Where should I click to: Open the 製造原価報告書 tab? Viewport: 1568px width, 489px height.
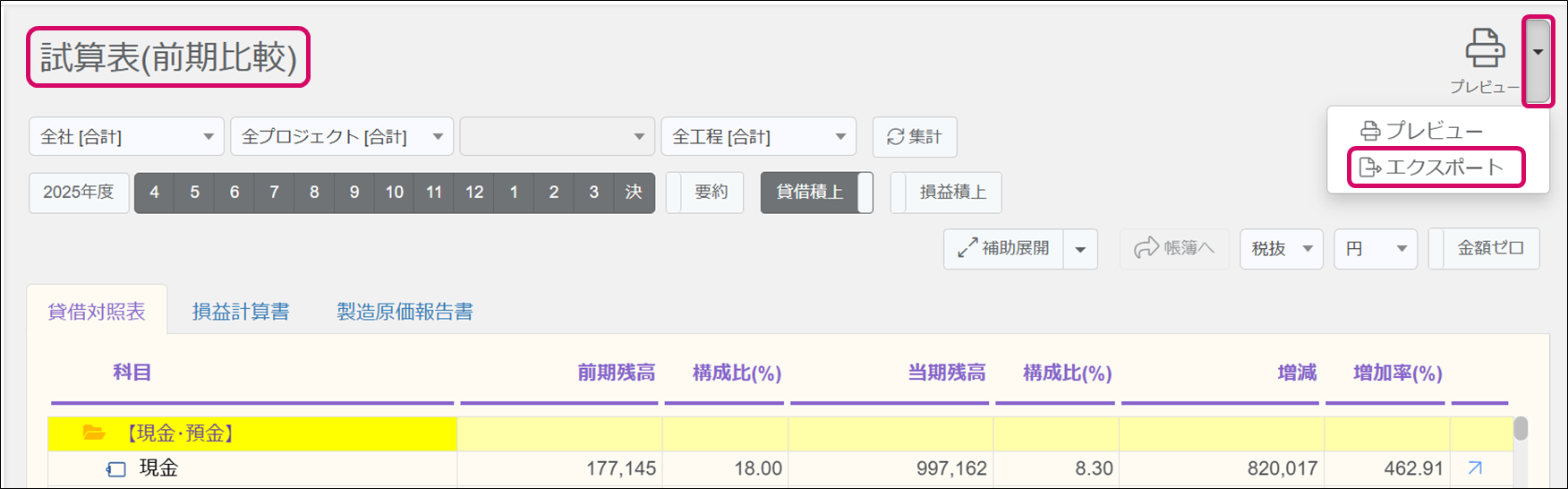[x=405, y=312]
